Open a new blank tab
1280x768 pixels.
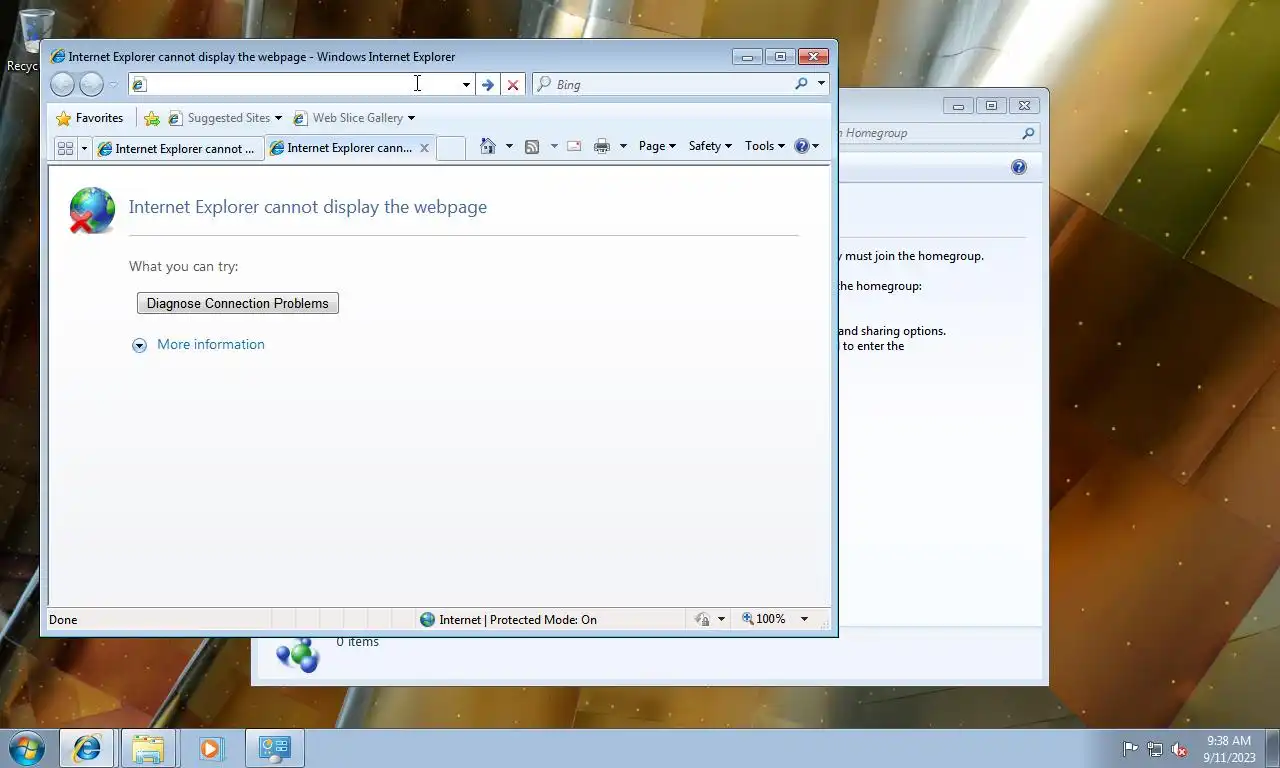click(x=451, y=148)
